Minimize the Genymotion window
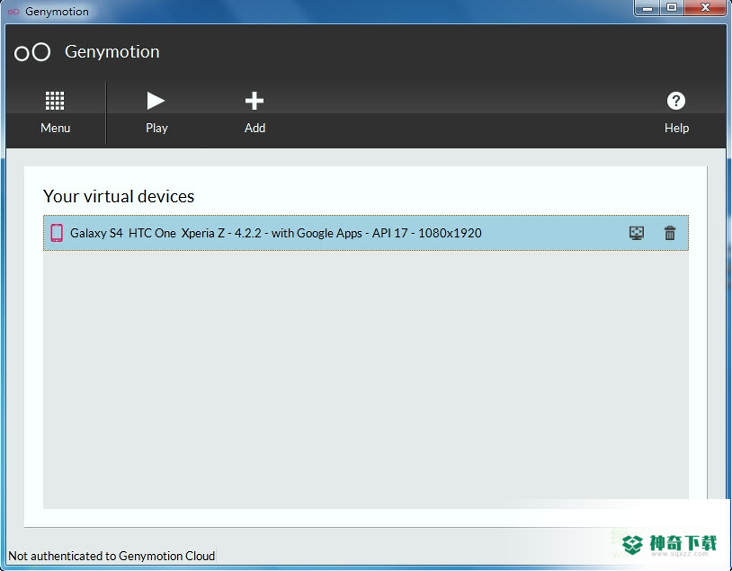Screen dimensions: 732x571 [x=647, y=8]
